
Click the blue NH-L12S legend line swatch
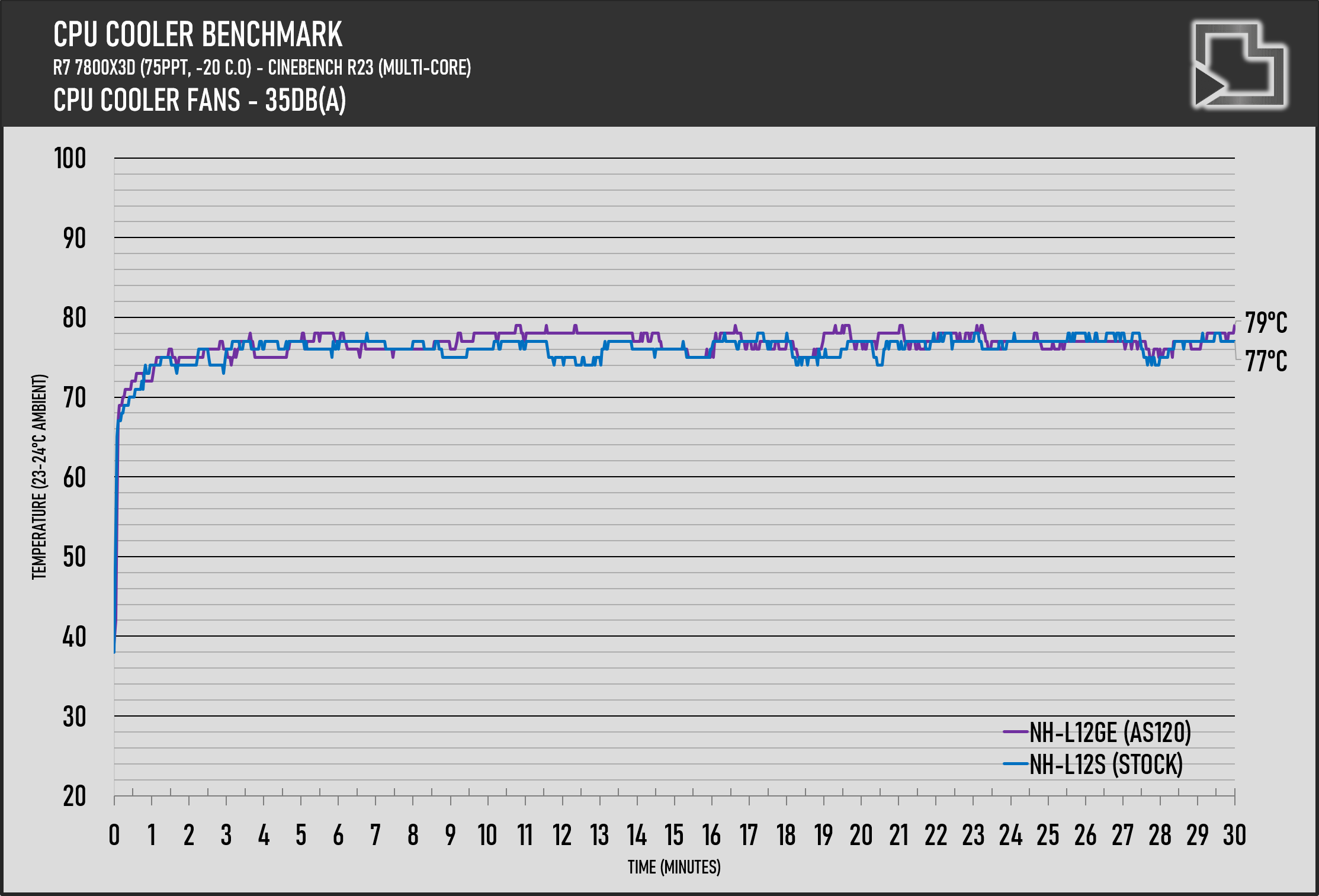click(x=1015, y=765)
